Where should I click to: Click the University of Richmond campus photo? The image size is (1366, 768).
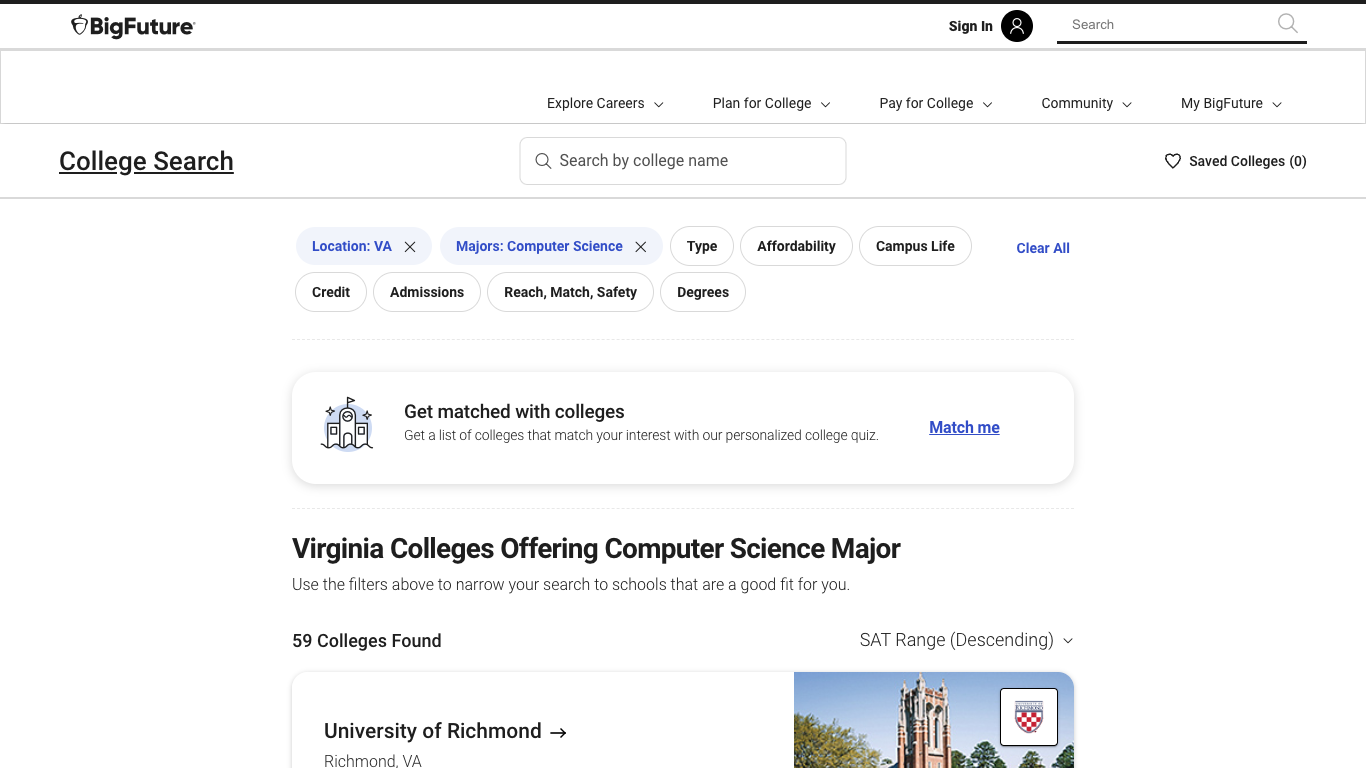click(x=934, y=720)
